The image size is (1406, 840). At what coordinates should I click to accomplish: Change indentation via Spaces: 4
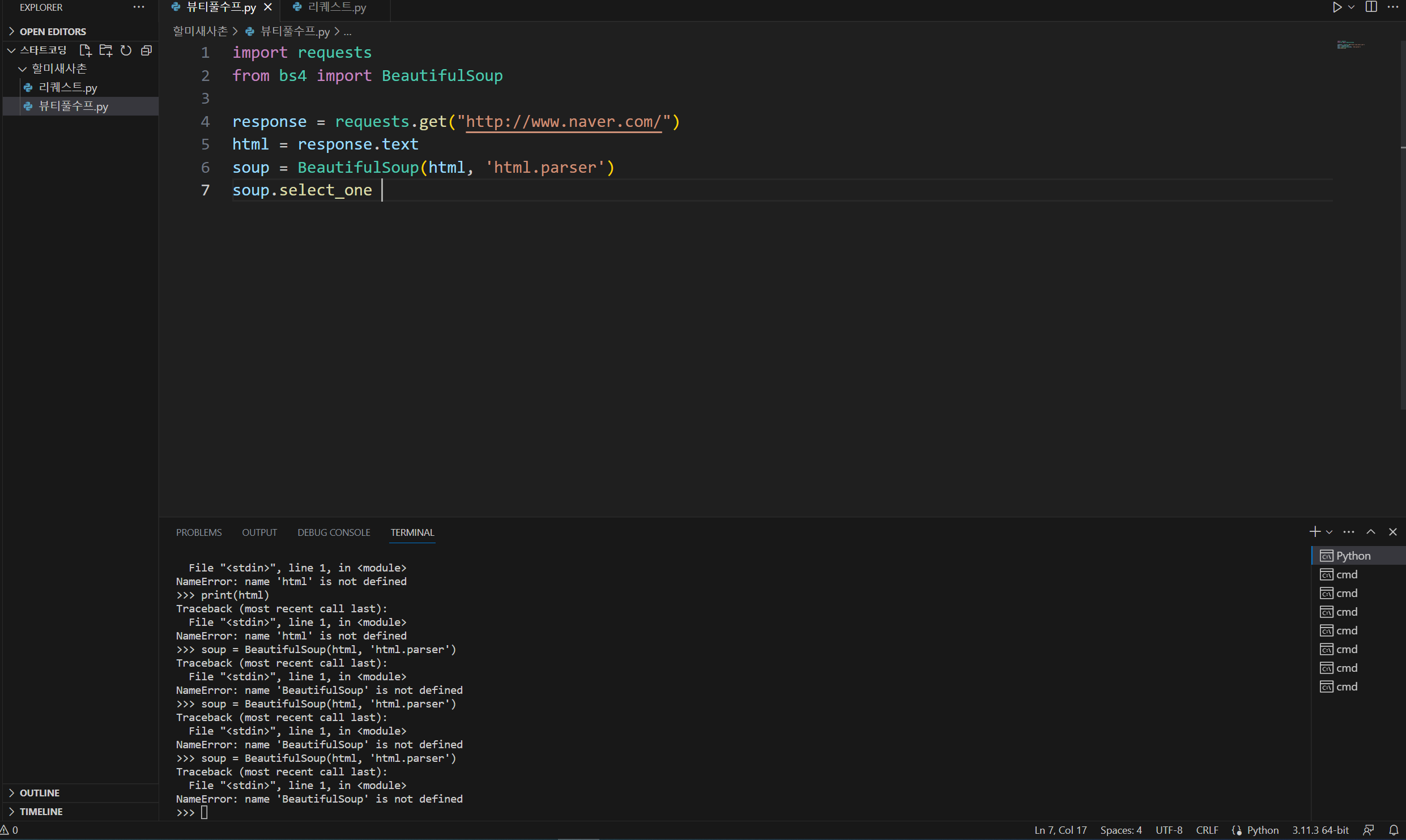tap(1120, 830)
